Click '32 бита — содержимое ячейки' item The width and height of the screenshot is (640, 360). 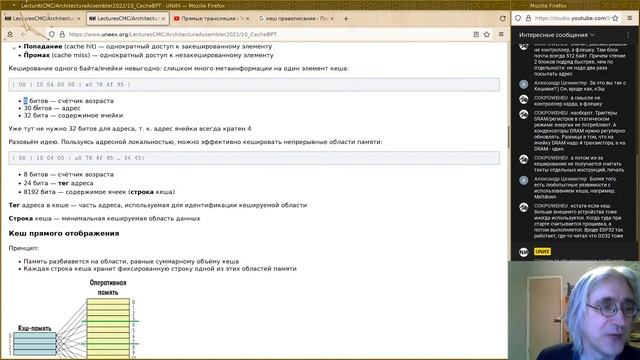[73, 116]
